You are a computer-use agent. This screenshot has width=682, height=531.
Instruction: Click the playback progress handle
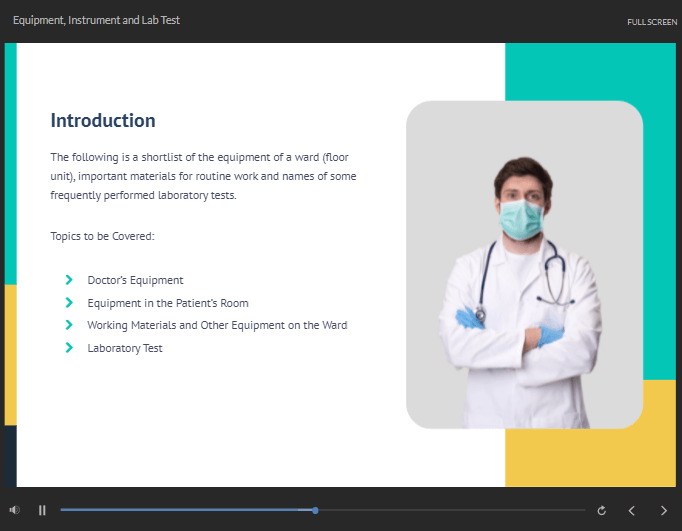click(315, 510)
